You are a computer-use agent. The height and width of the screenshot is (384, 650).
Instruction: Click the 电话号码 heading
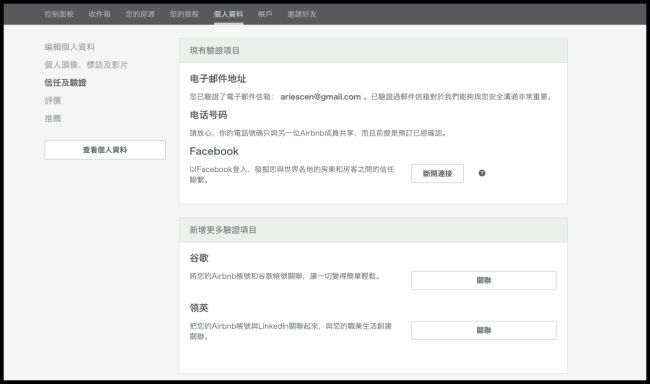[208, 115]
